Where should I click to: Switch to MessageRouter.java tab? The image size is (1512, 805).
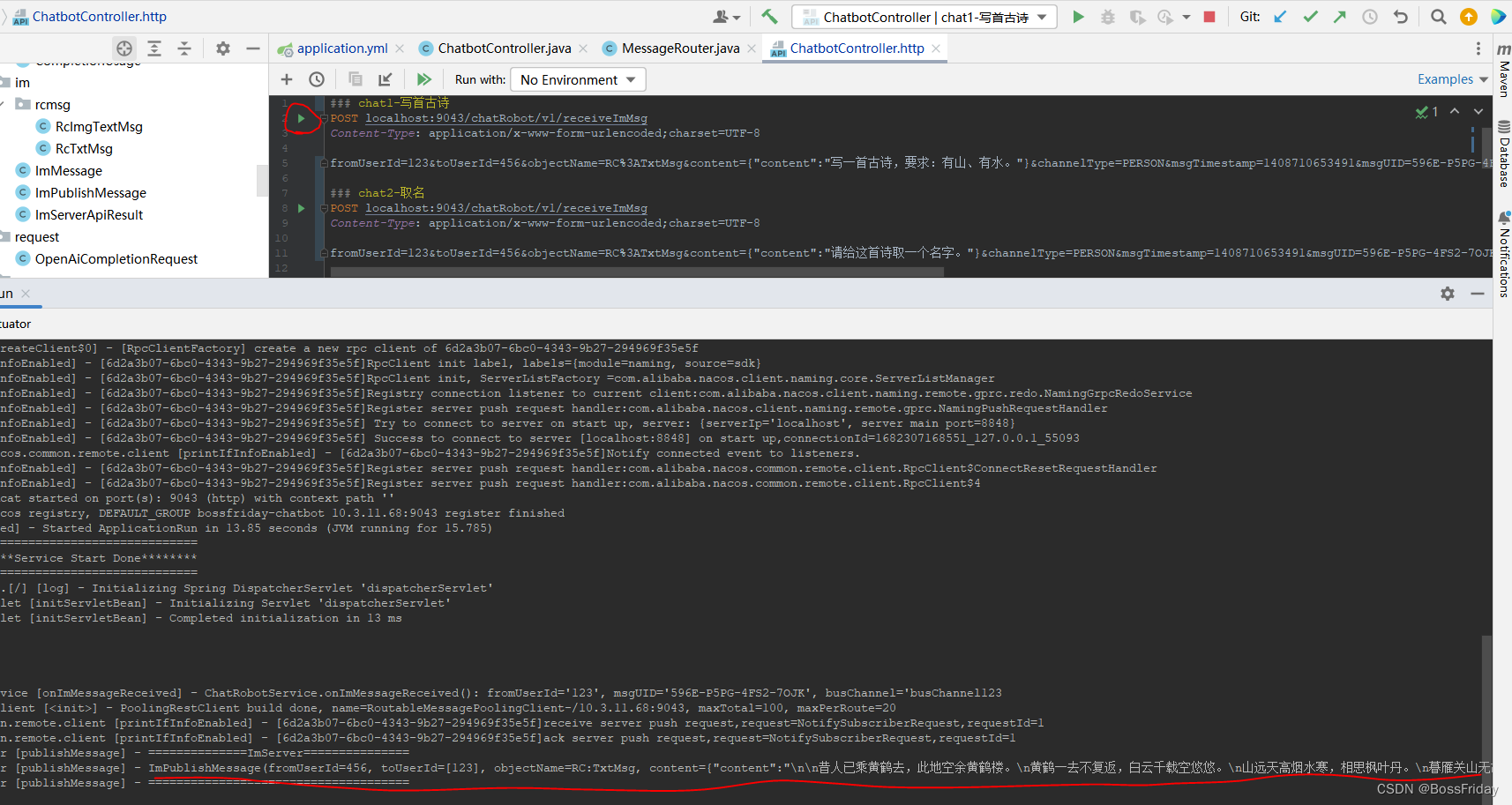pos(681,48)
